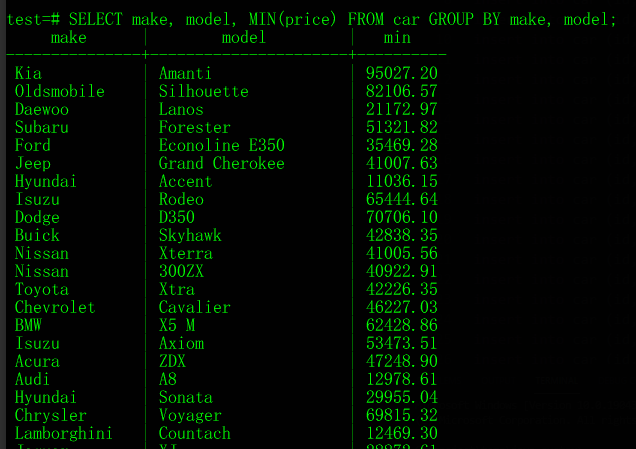Screen dimensions: 636x449
Task: Click the 'Lanos' model cell
Action: [181, 110]
